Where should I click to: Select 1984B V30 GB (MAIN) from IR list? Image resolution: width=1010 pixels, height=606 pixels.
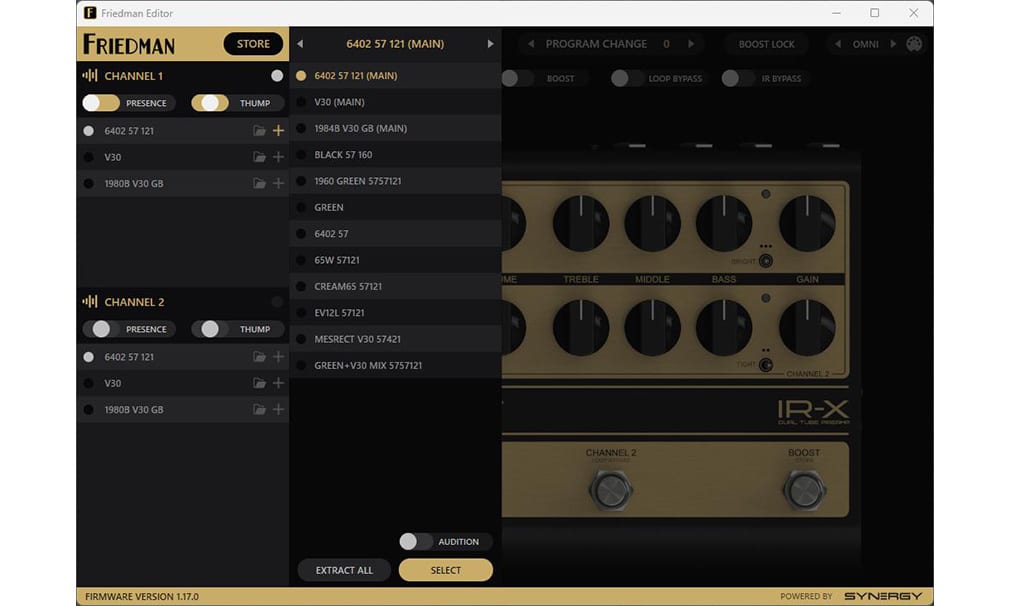[x=395, y=128]
